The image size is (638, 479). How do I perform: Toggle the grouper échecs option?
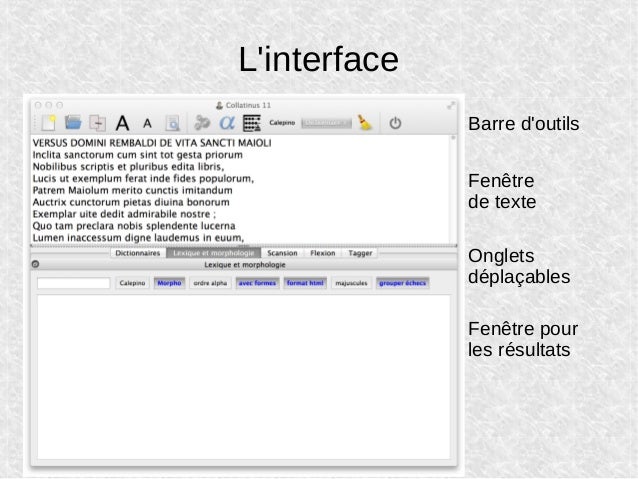coord(402,283)
